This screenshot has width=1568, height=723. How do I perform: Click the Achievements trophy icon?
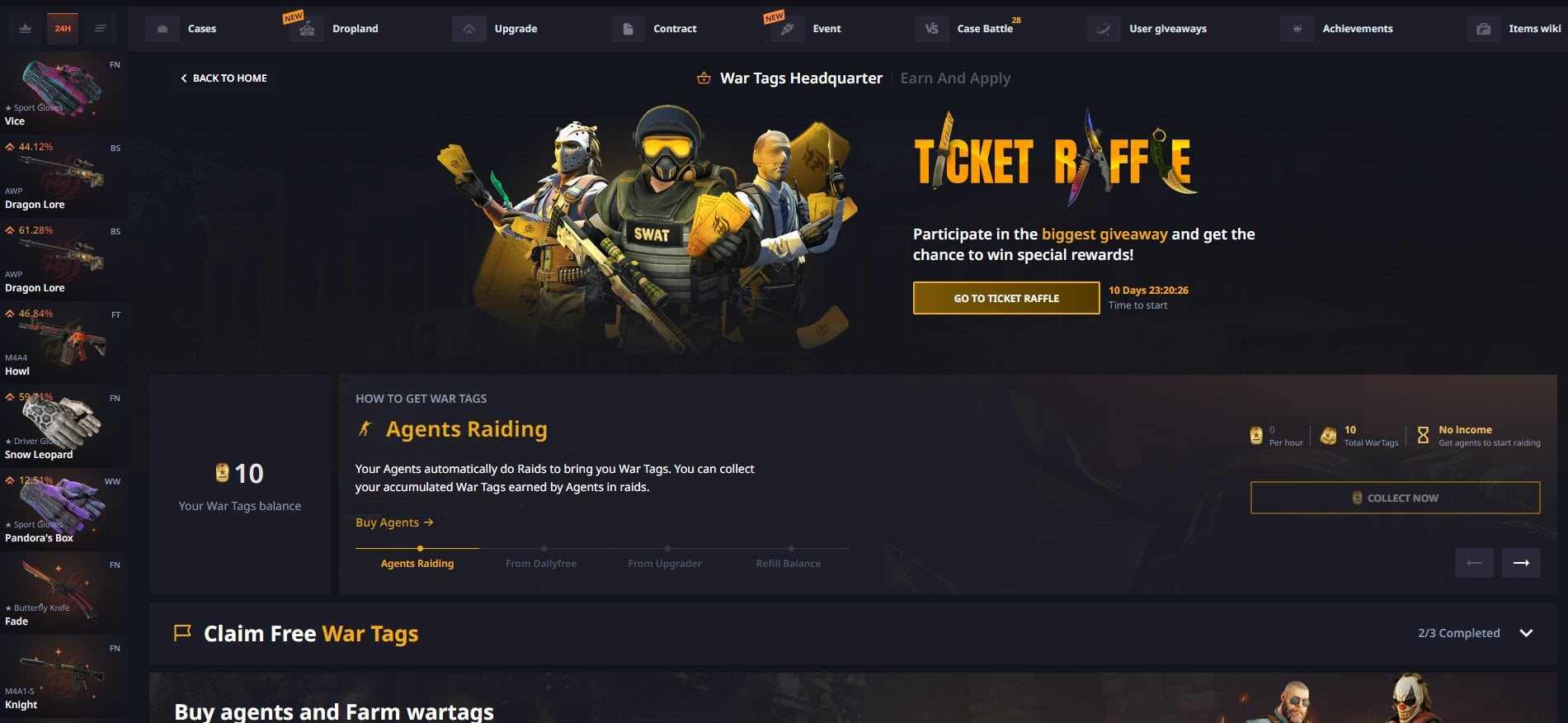point(1297,29)
